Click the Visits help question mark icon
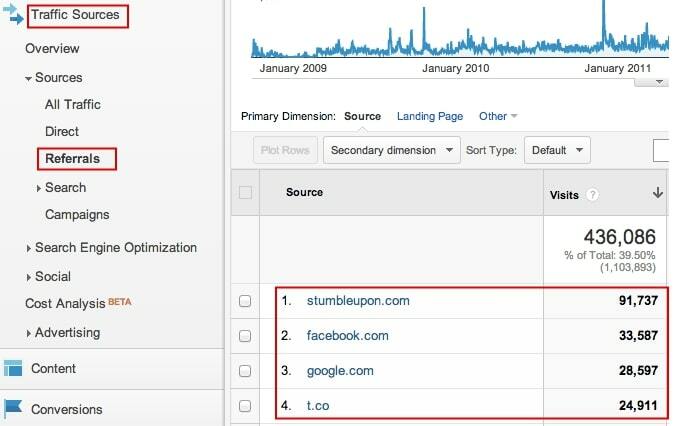Viewport: 676px width, 426px height. tap(593, 195)
